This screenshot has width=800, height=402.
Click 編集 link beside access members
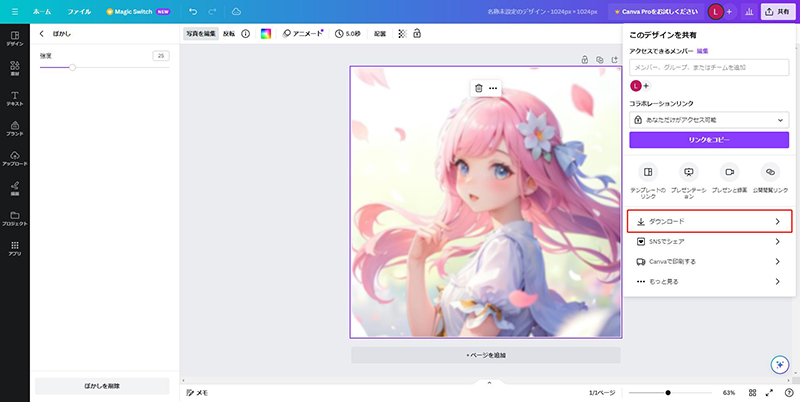pyautogui.click(x=703, y=51)
